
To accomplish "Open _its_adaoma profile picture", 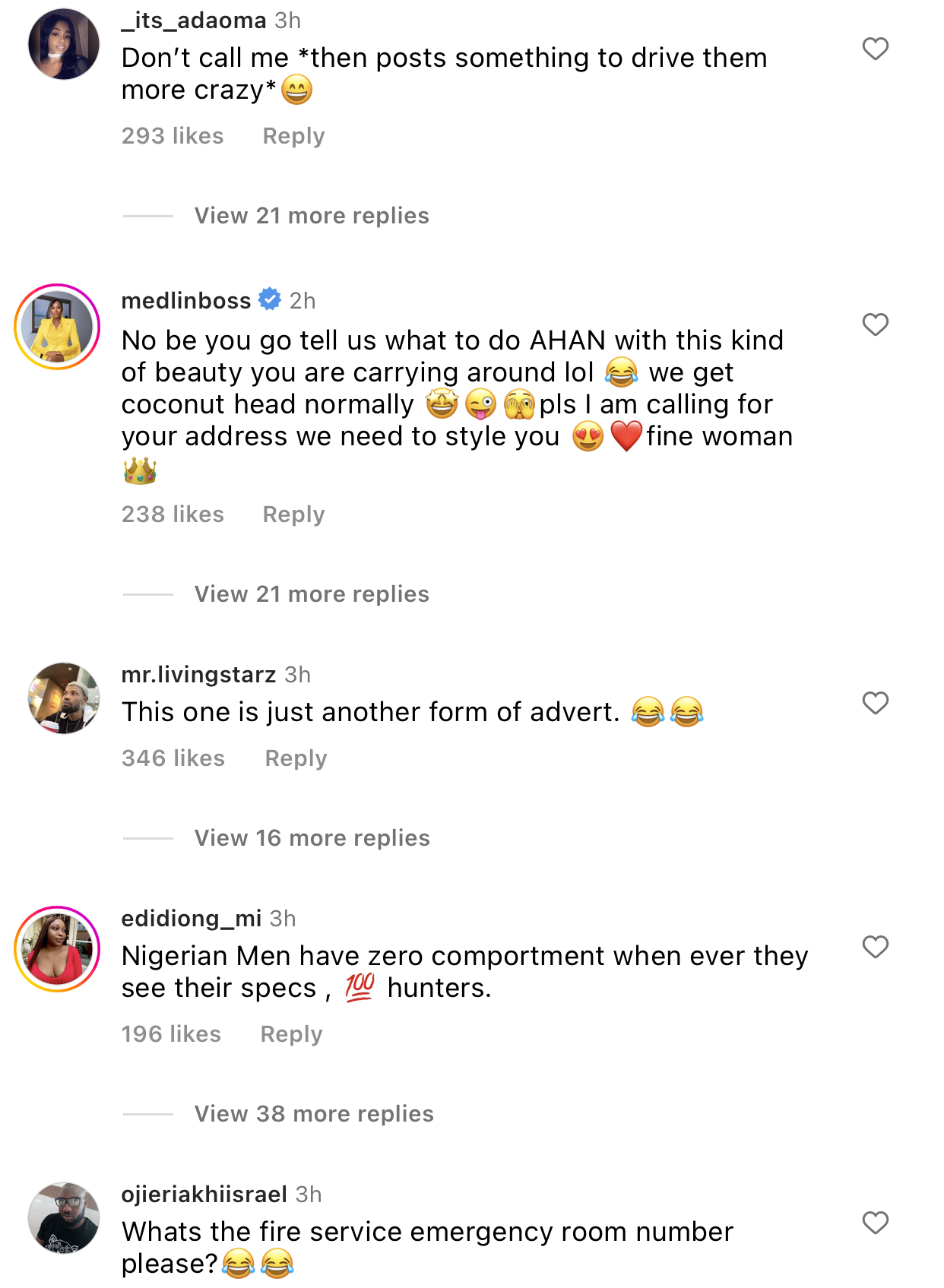I will 64,44.
